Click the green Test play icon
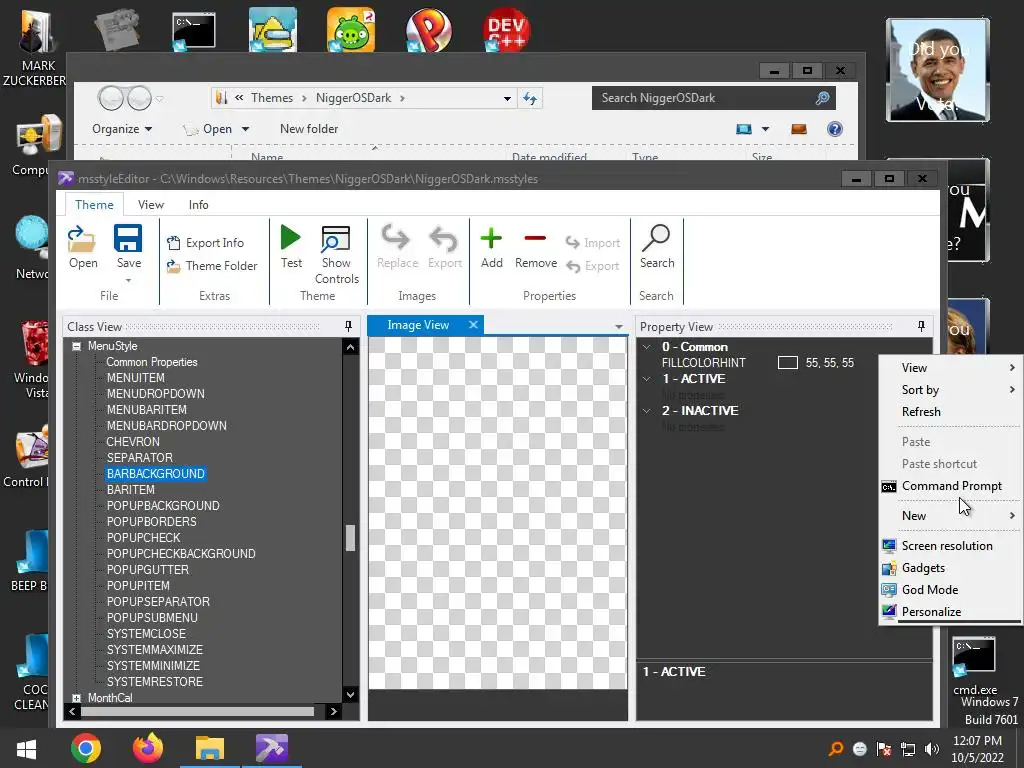 coord(291,238)
